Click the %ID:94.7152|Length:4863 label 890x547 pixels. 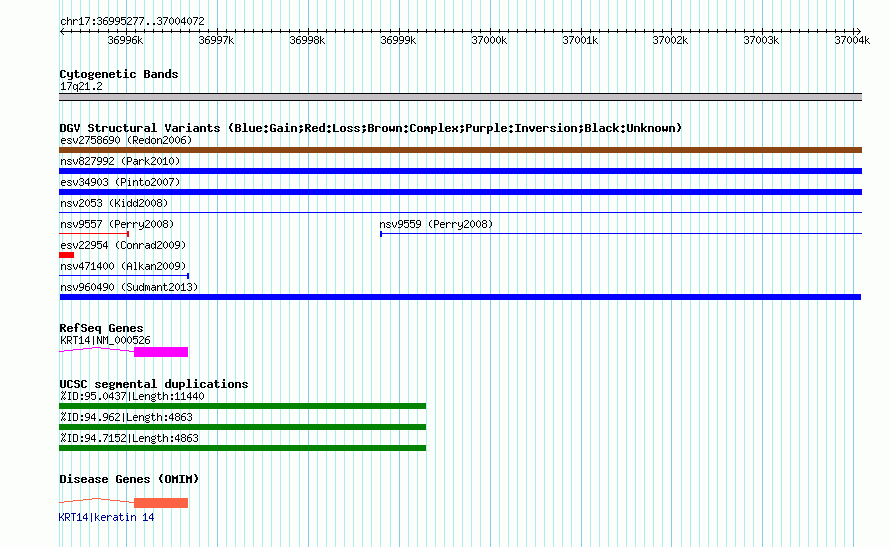[x=129, y=438]
